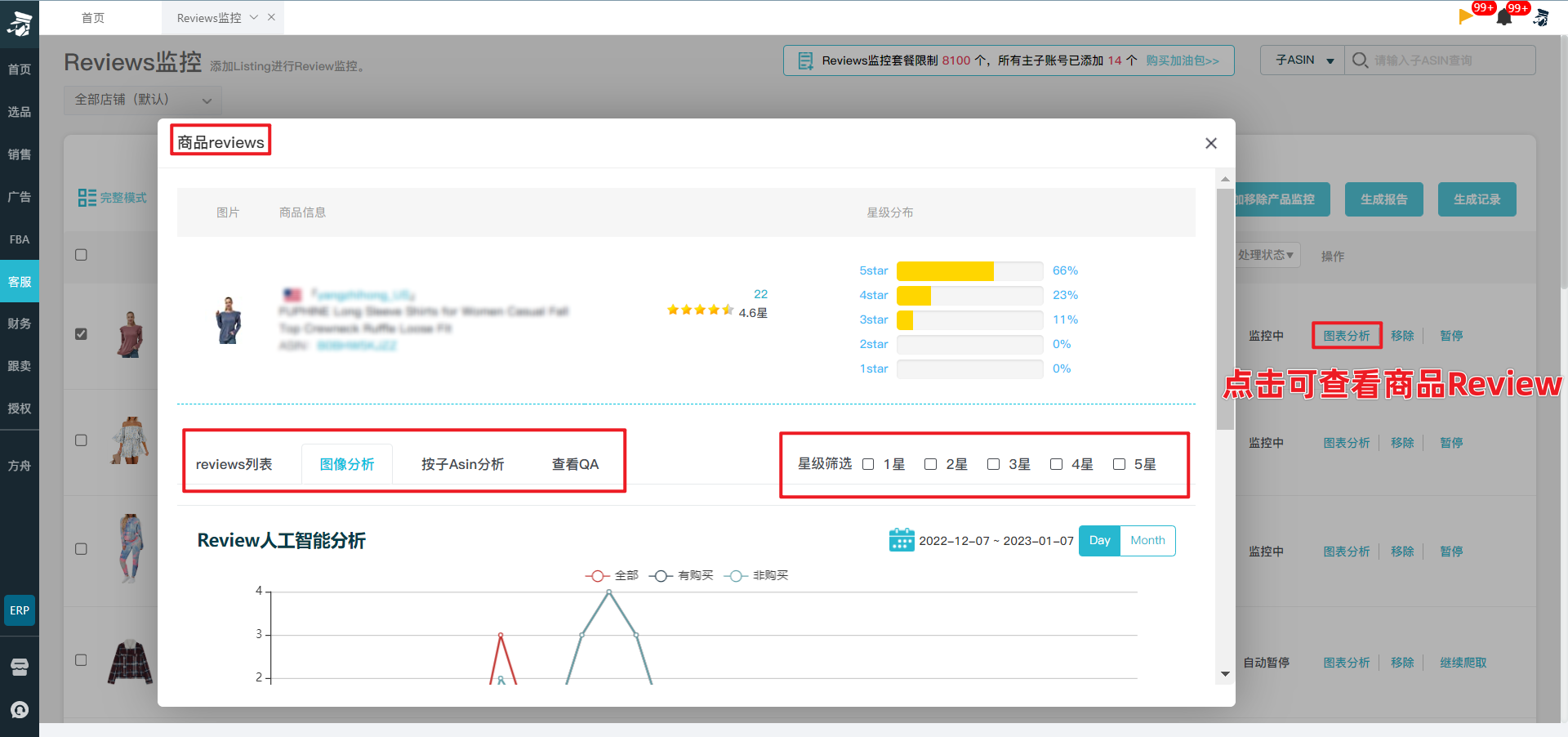Open 选品 in the left sidebar
This screenshot has width=1568, height=737.
[20, 112]
